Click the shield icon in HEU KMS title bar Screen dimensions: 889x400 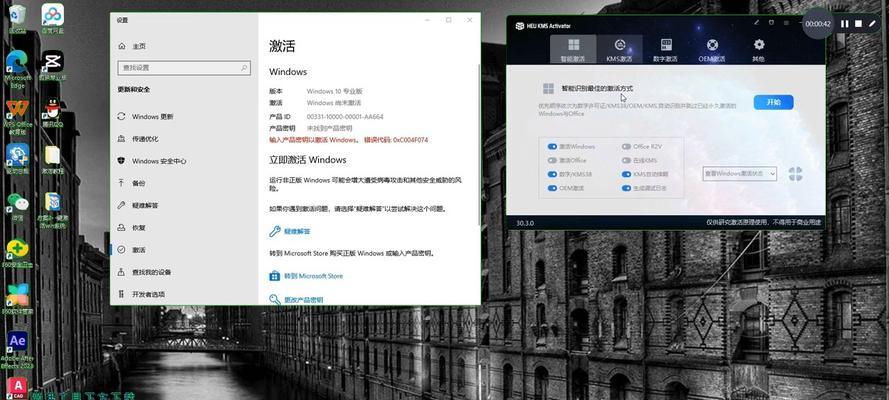point(771,23)
